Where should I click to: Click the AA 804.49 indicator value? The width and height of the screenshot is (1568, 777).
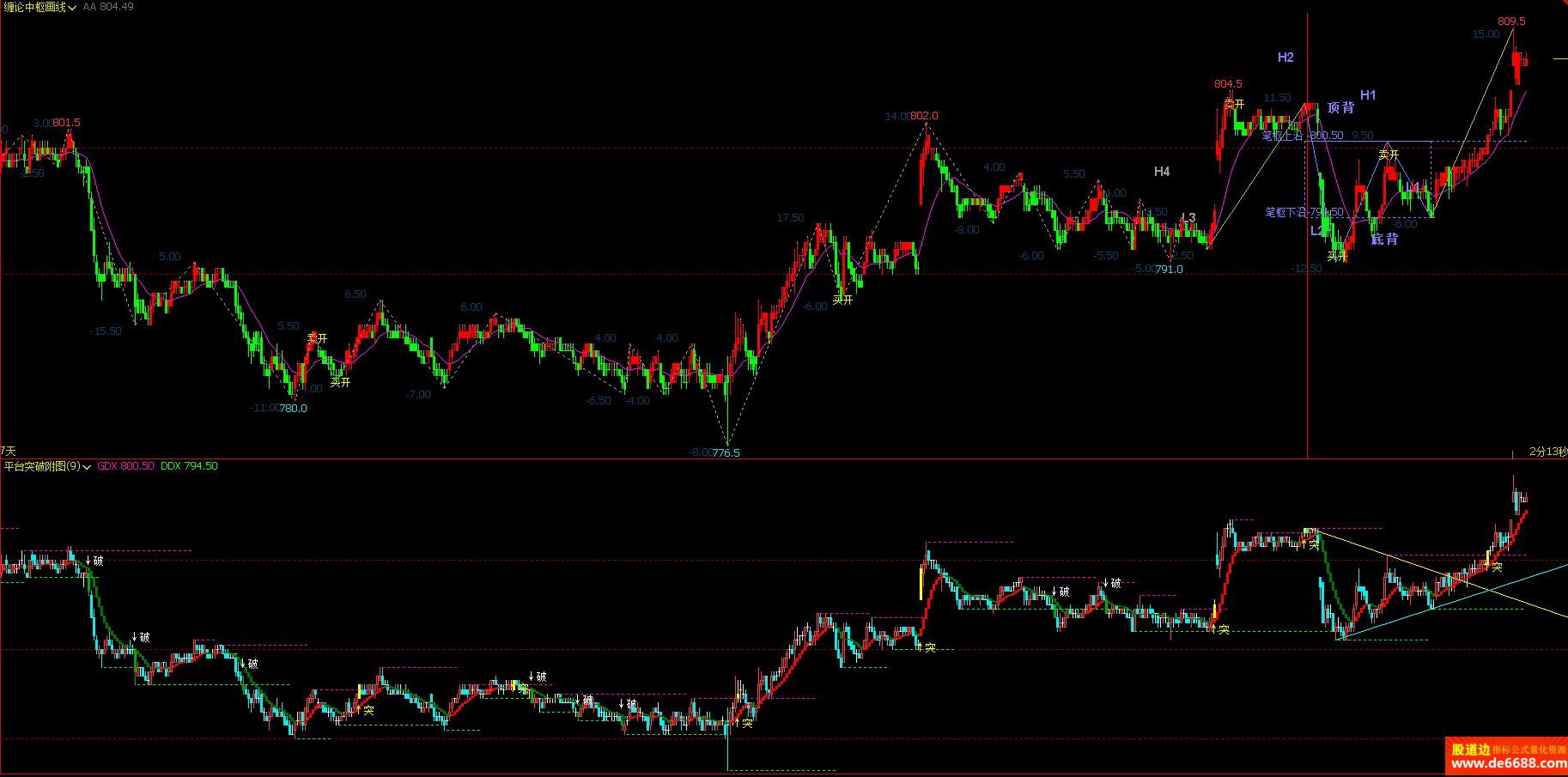click(108, 7)
